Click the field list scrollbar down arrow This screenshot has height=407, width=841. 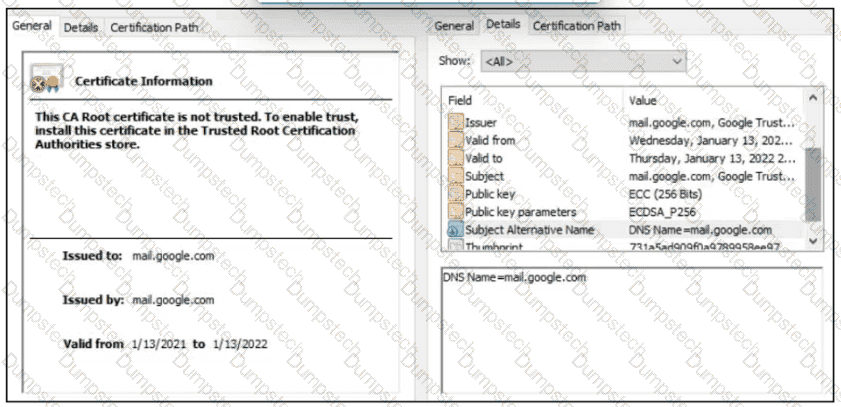pyautogui.click(x=812, y=240)
